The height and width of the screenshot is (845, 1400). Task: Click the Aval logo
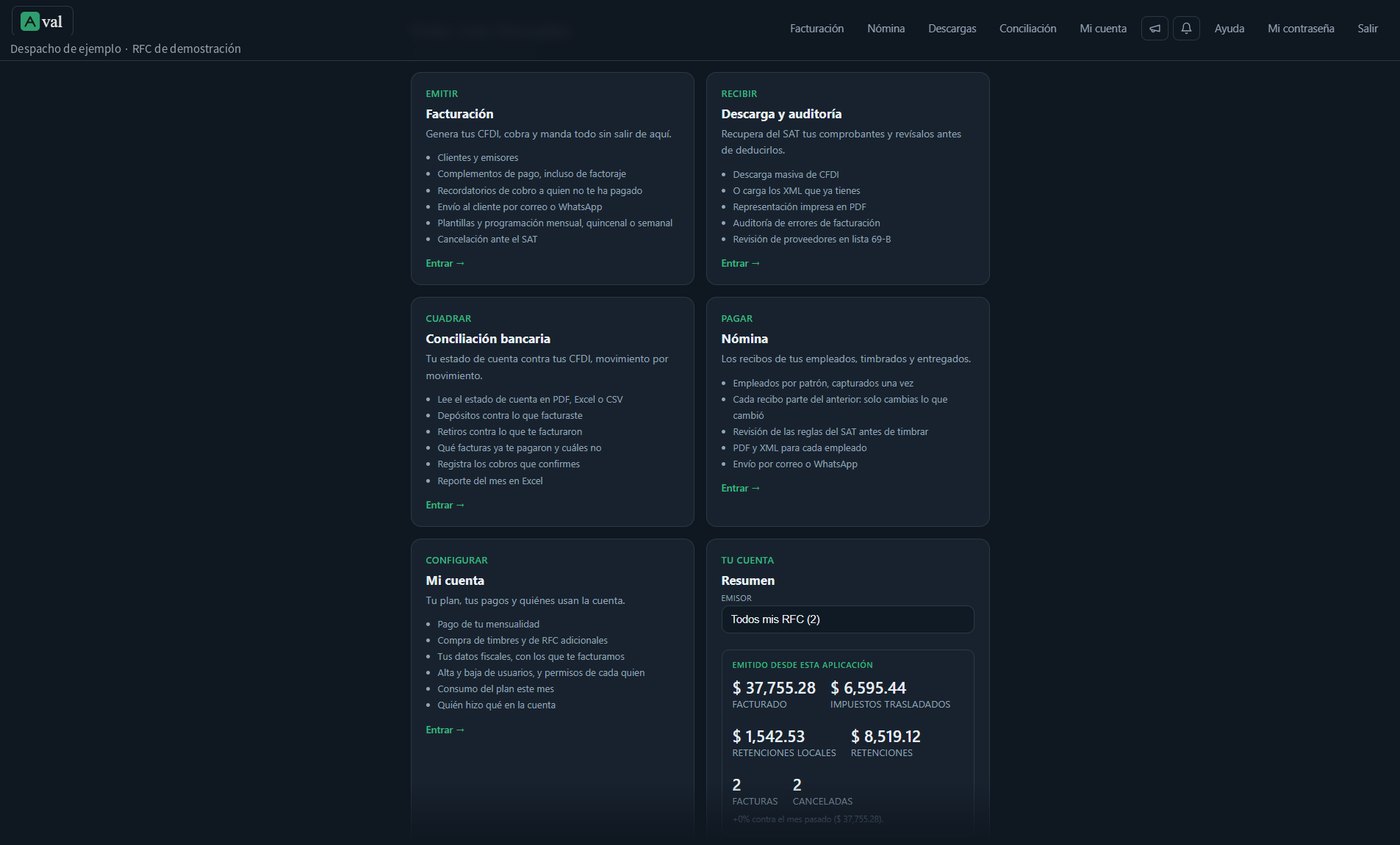42,22
